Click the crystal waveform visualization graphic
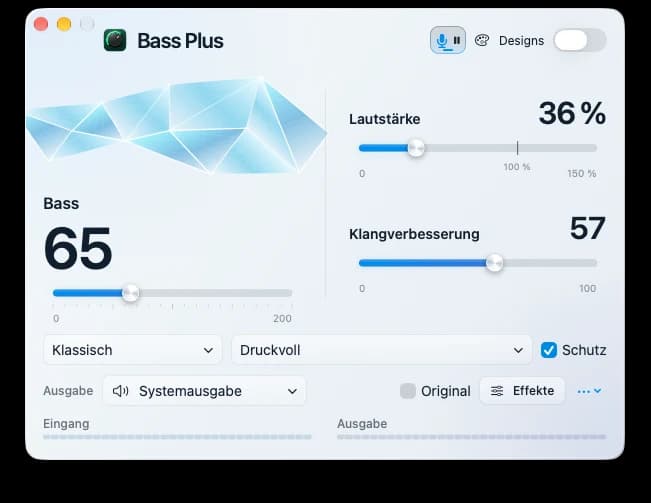This screenshot has height=503, width=651. click(x=176, y=125)
